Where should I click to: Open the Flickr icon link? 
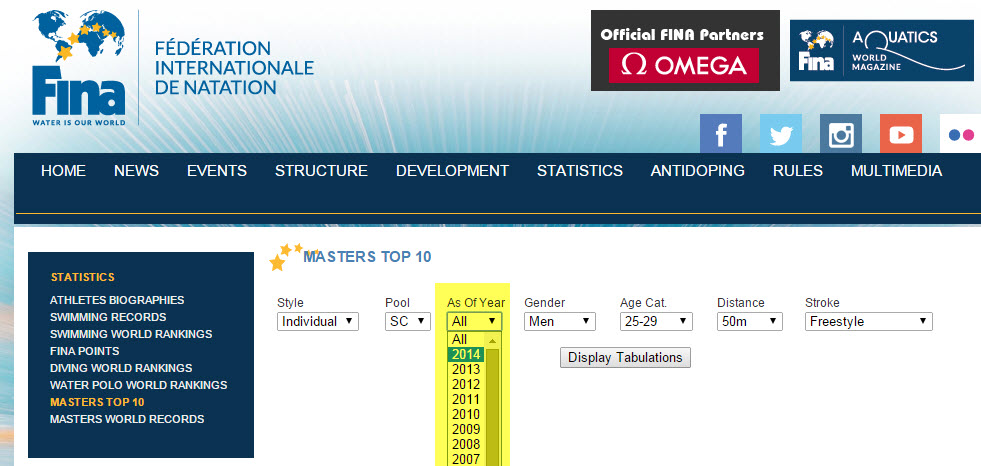click(960, 135)
